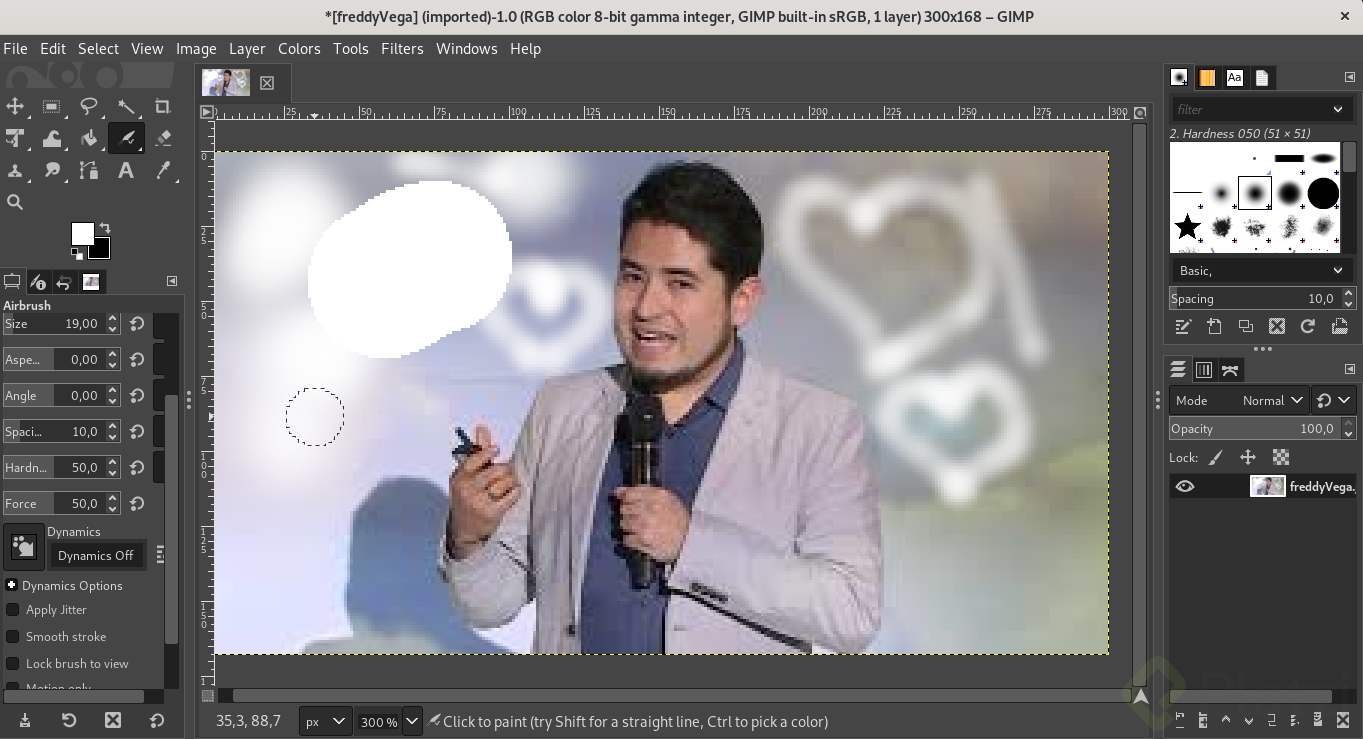Select the Clone stamp tool
The image size is (1363, 739).
(x=15, y=171)
